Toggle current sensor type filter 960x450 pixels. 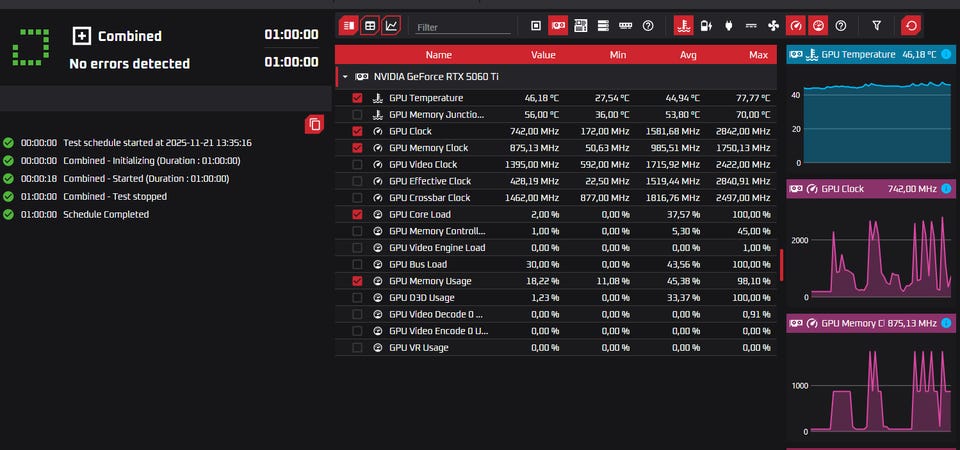(x=751, y=26)
